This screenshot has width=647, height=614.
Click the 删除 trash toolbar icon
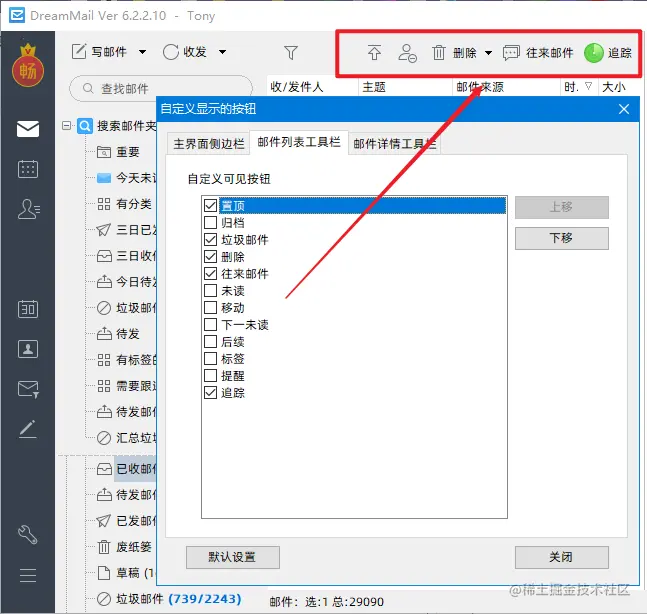tap(439, 53)
